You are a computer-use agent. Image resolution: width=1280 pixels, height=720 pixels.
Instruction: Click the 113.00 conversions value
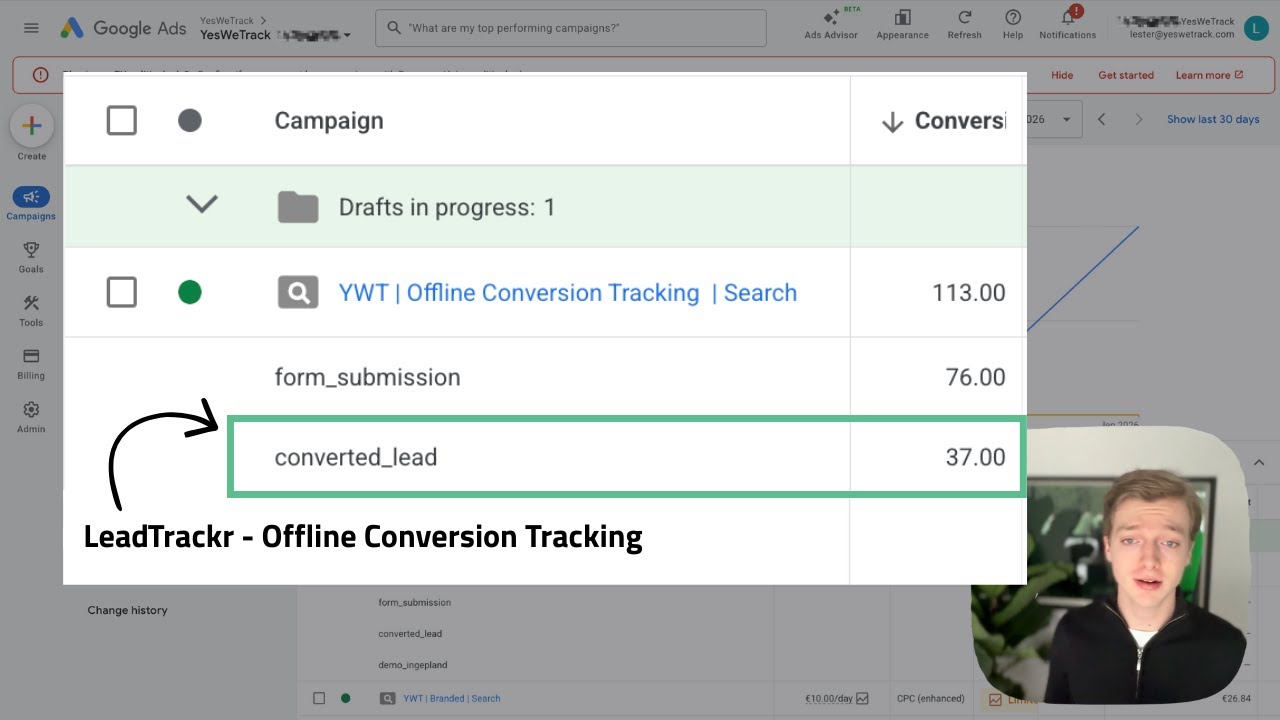click(969, 293)
